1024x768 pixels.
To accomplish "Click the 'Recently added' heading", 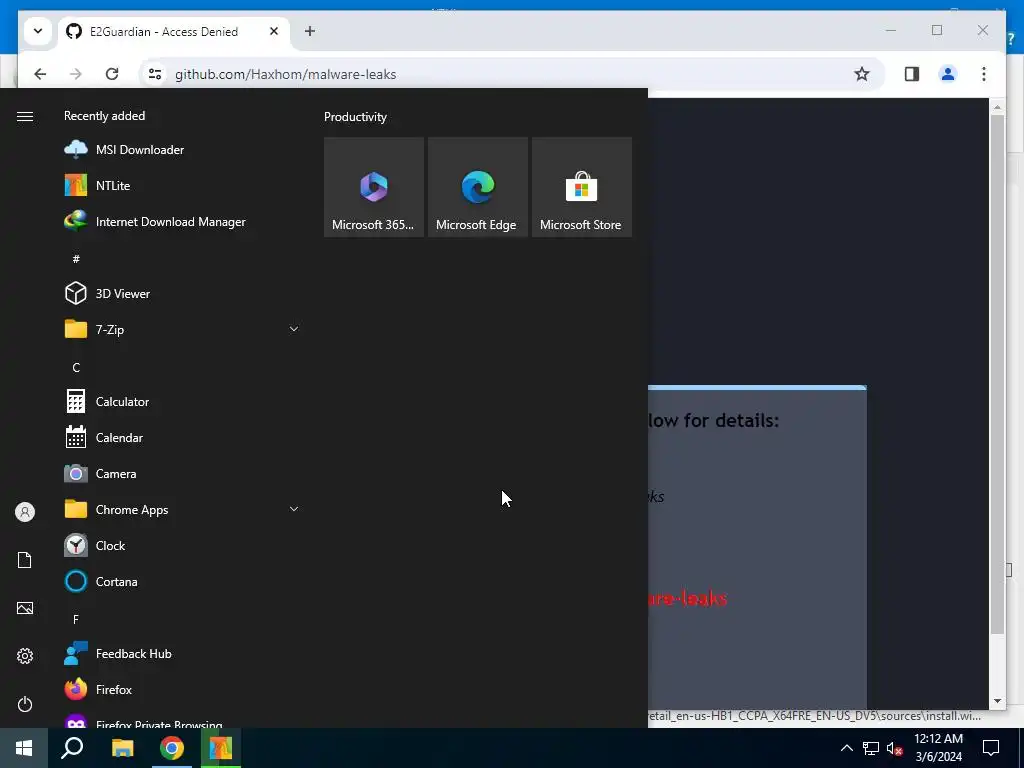I will click(x=104, y=116).
